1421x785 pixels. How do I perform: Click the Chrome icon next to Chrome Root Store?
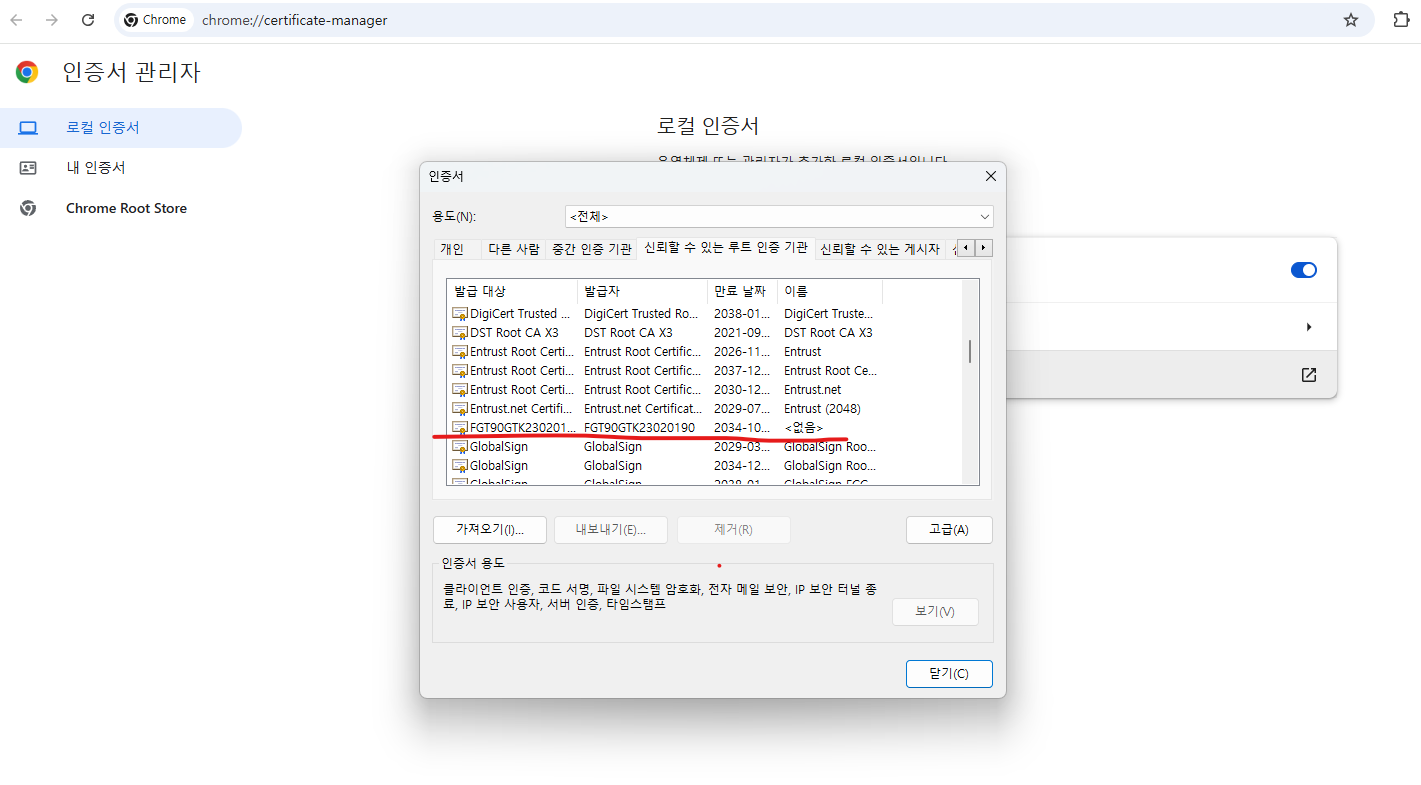tap(28, 208)
